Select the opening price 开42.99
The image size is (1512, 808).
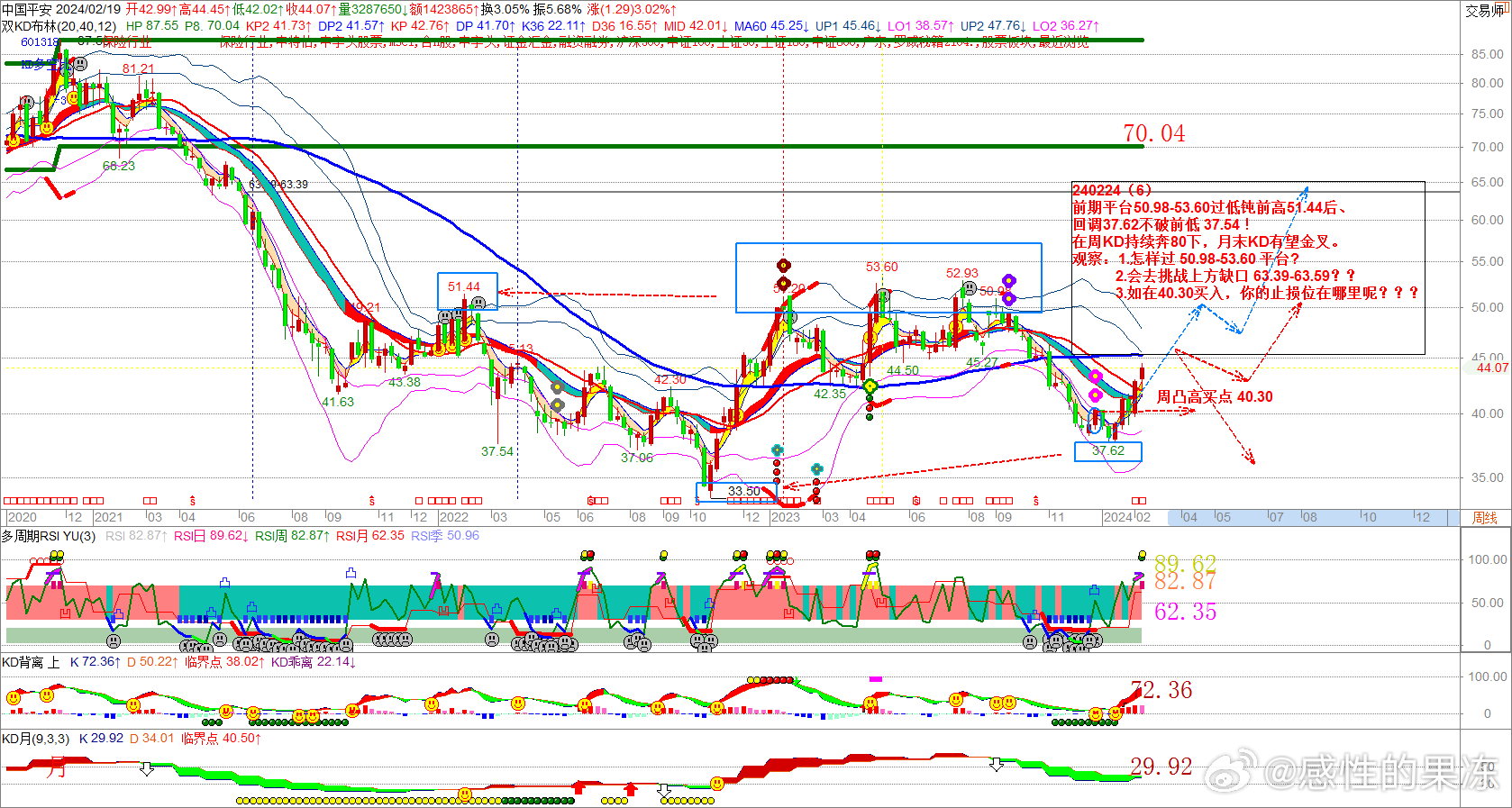click(152, 9)
